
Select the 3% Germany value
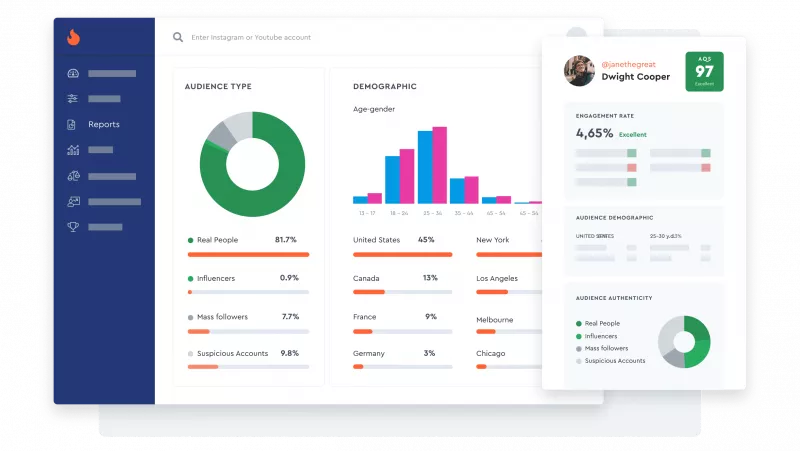430,353
